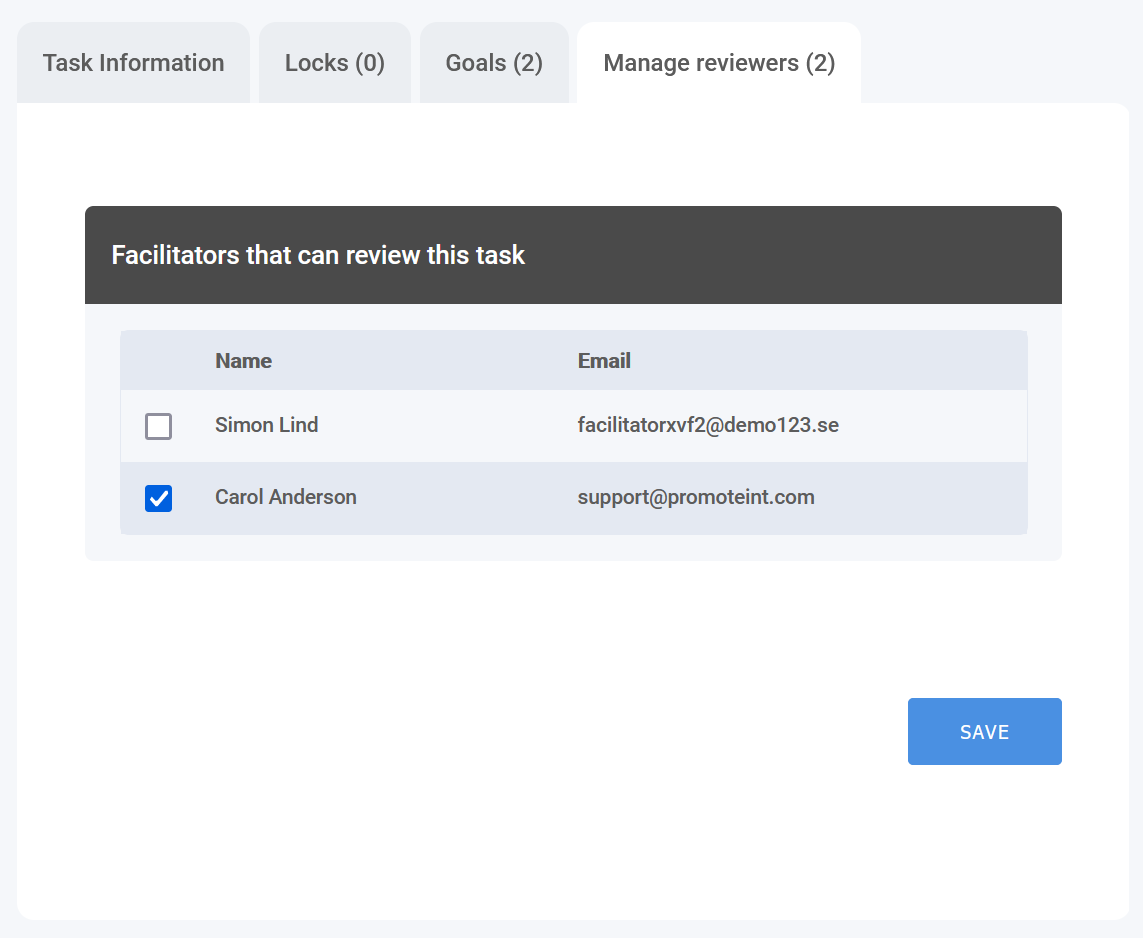The height and width of the screenshot is (938, 1143).
Task: Switch to the Locks (0) tab
Action: point(334,63)
